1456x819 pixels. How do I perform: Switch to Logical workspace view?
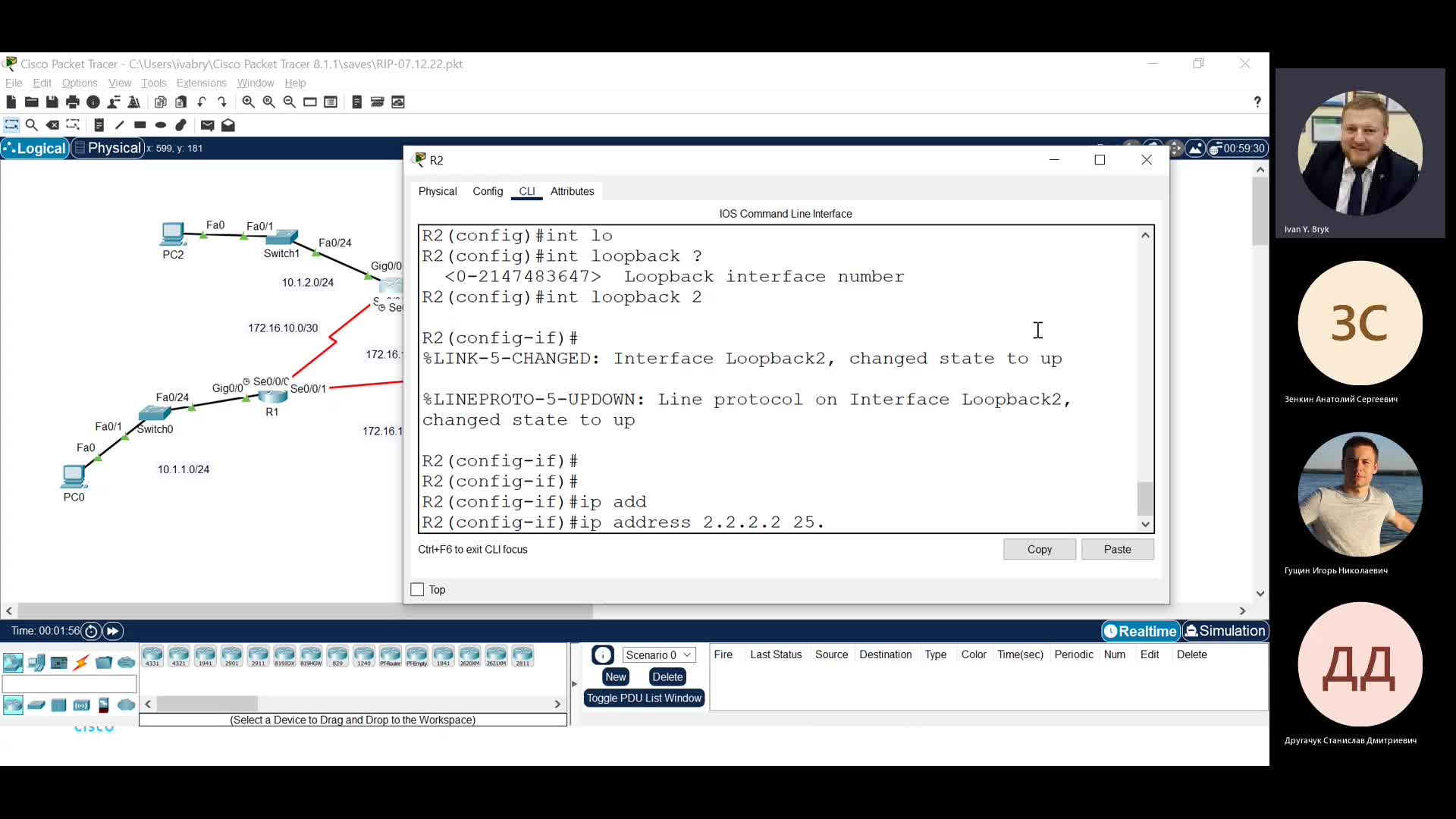[35, 149]
